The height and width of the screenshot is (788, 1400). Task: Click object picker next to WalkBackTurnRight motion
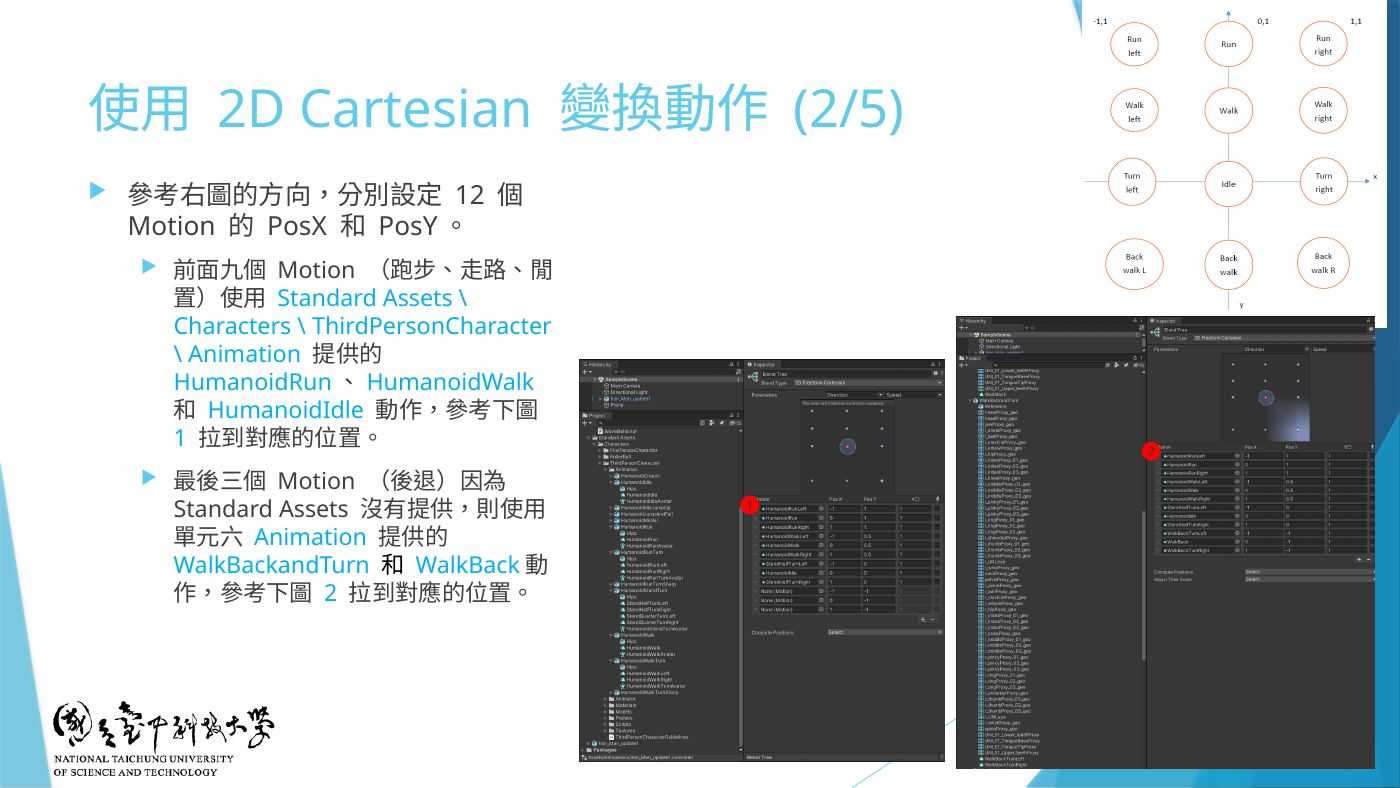pyautogui.click(x=1237, y=550)
